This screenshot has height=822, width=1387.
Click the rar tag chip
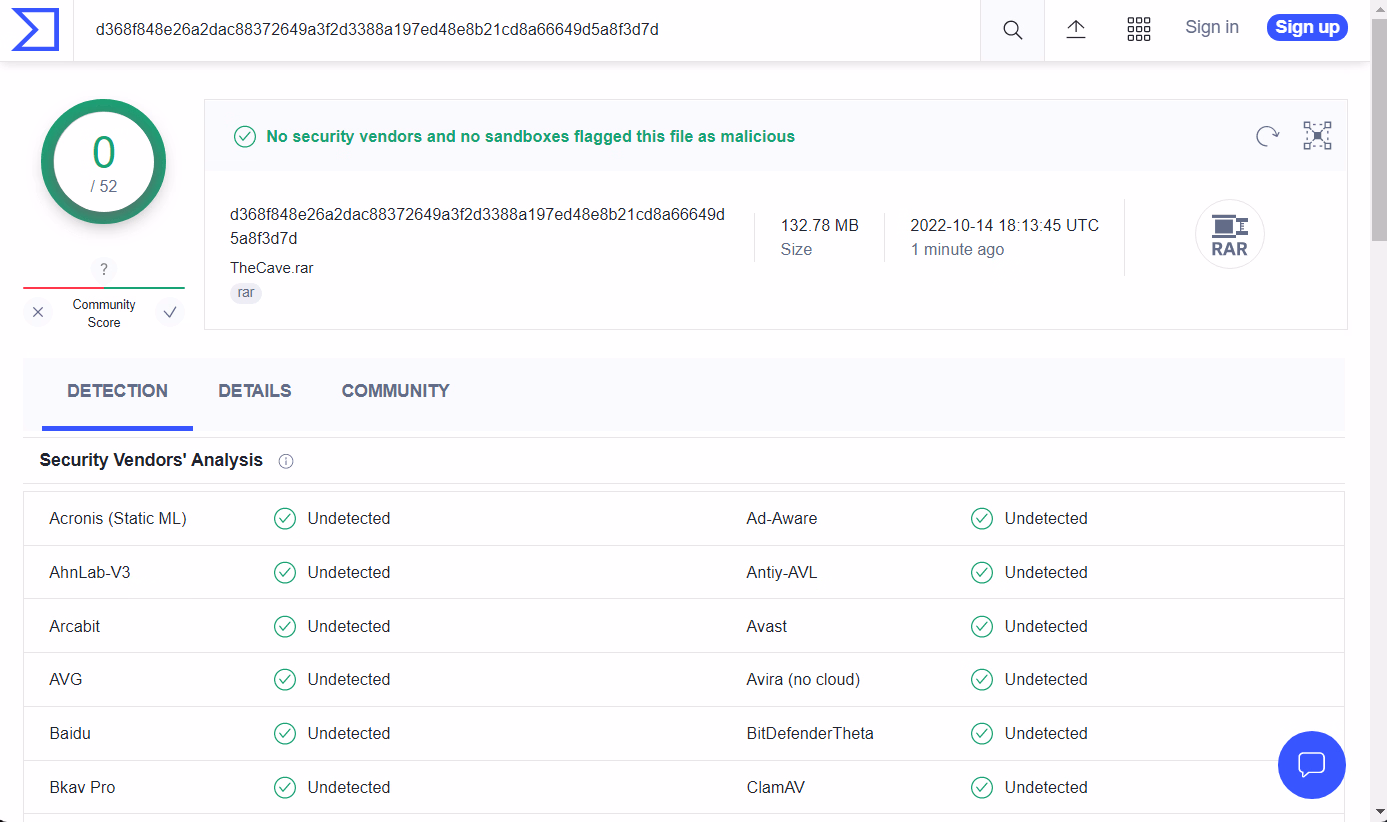[x=246, y=293]
